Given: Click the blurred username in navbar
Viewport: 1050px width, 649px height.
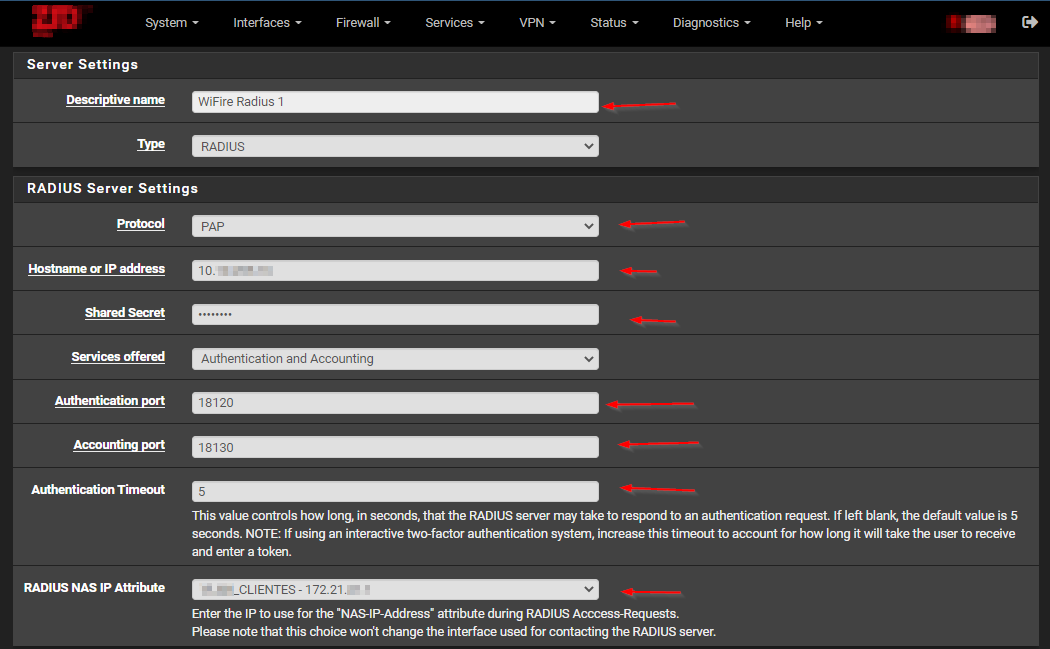Looking at the screenshot, I should pyautogui.click(x=971, y=23).
